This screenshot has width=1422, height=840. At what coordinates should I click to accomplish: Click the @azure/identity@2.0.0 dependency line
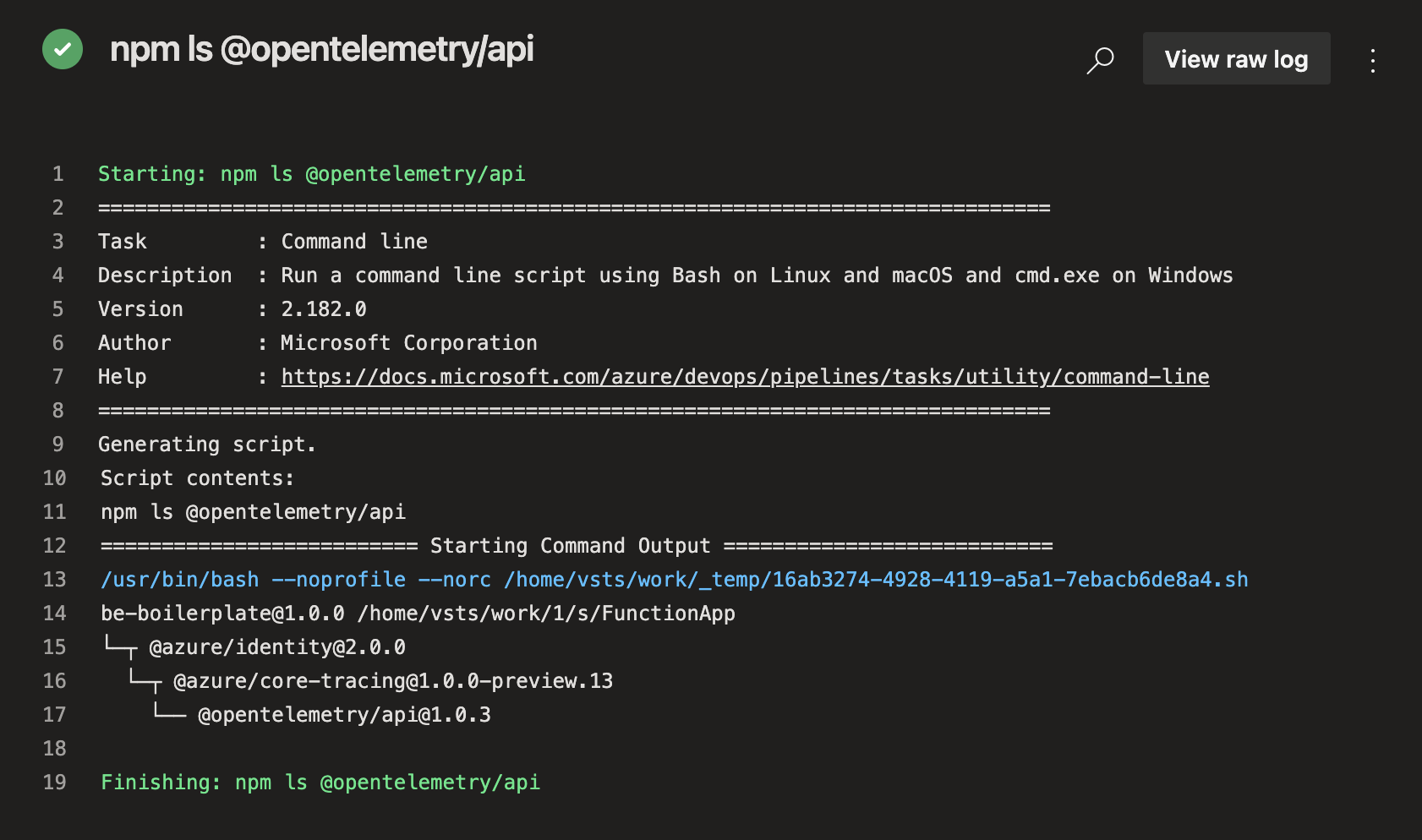pyautogui.click(x=276, y=646)
